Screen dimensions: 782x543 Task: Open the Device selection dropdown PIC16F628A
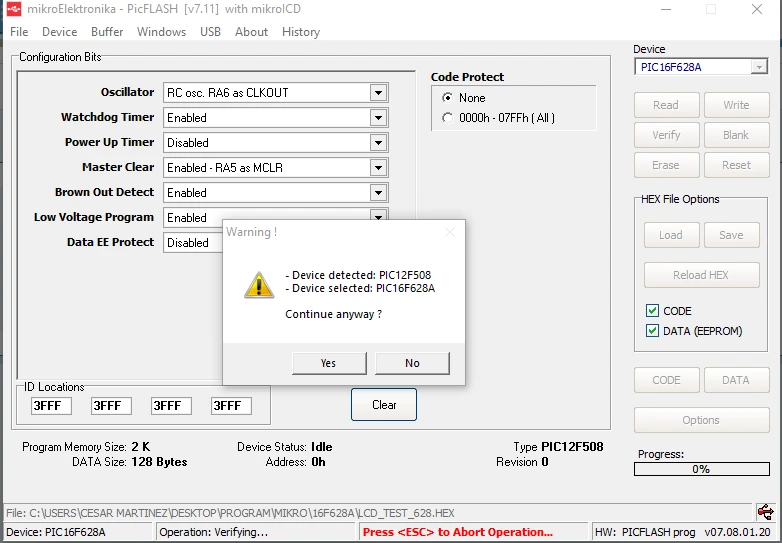coord(759,67)
